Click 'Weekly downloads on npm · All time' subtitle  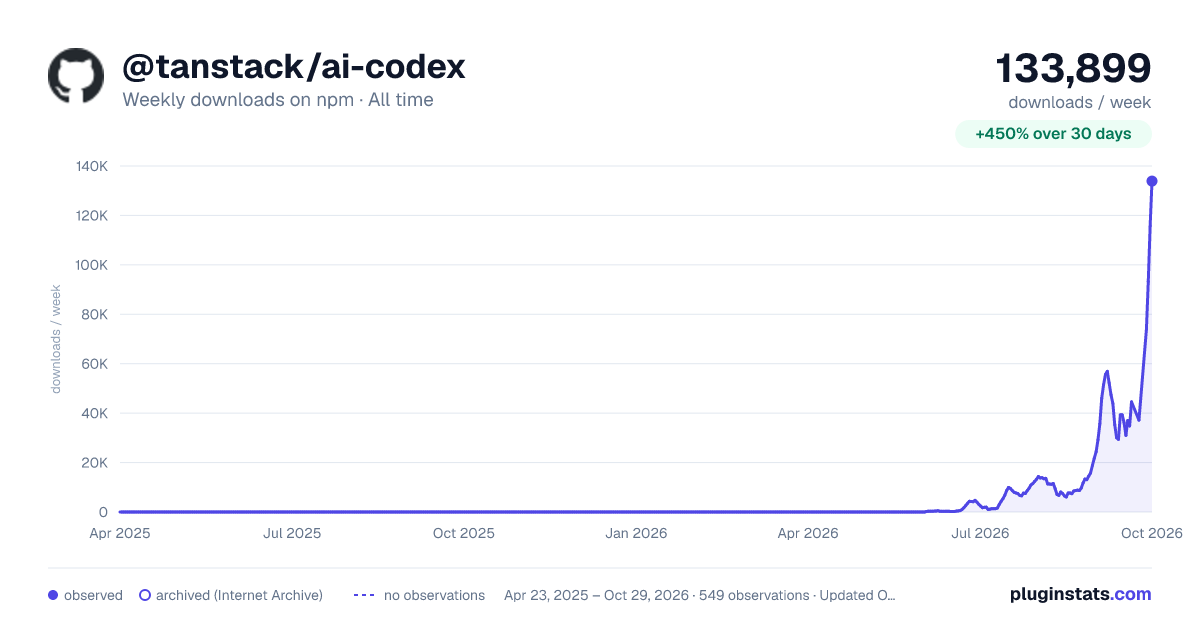(x=278, y=100)
